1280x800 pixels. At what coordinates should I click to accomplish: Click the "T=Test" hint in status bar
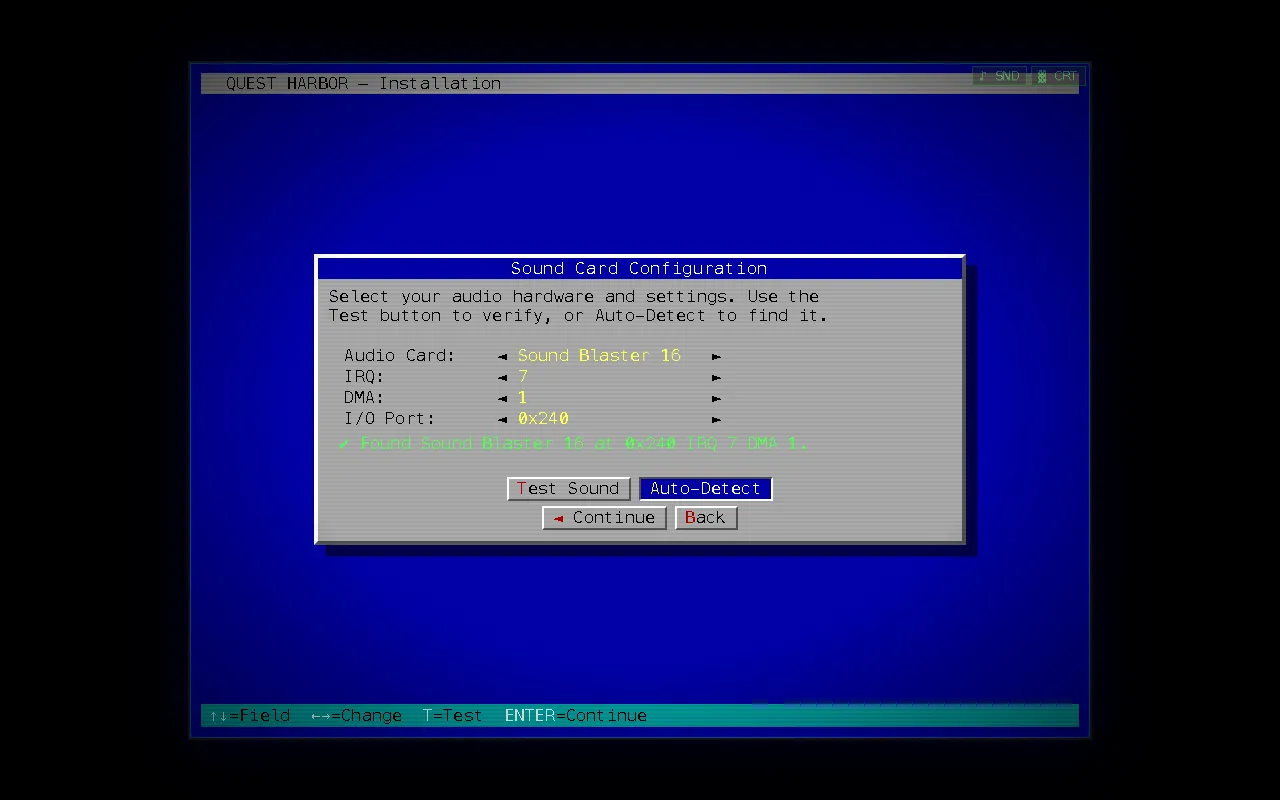click(x=452, y=715)
